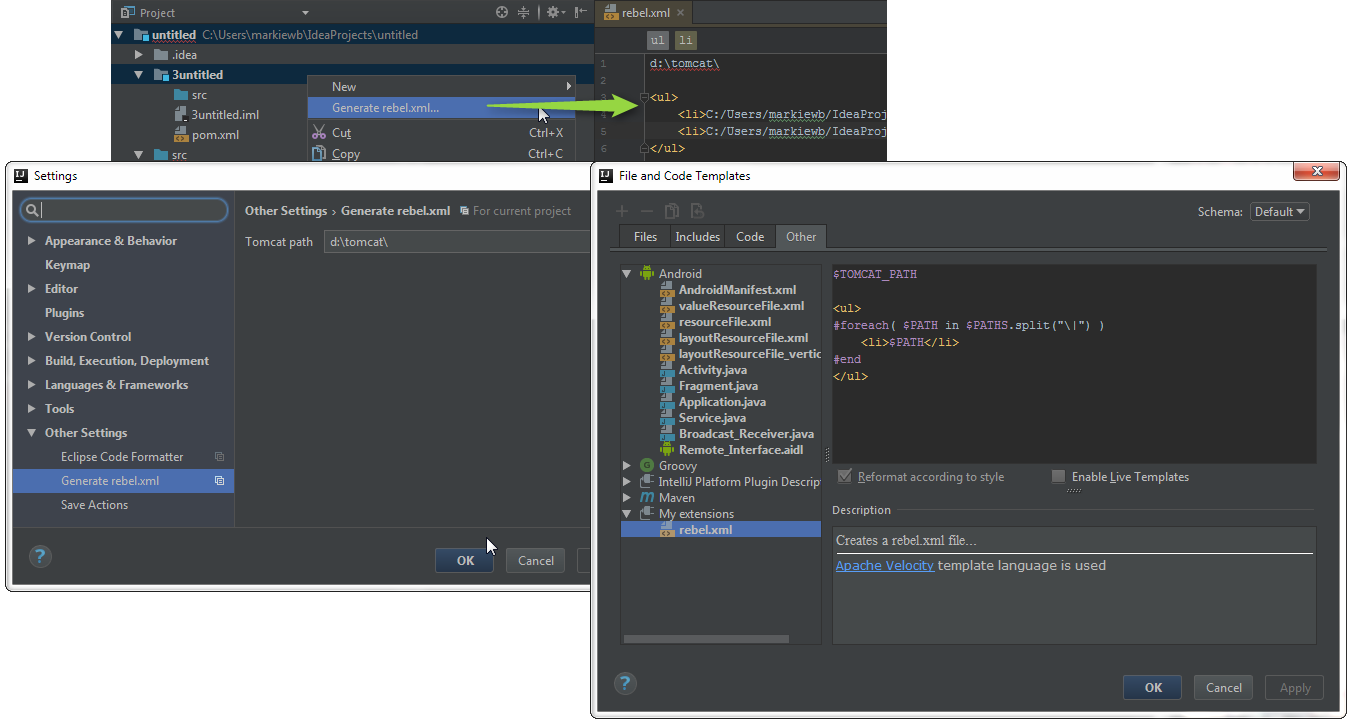Select Save Actions in Settings list

click(94, 505)
